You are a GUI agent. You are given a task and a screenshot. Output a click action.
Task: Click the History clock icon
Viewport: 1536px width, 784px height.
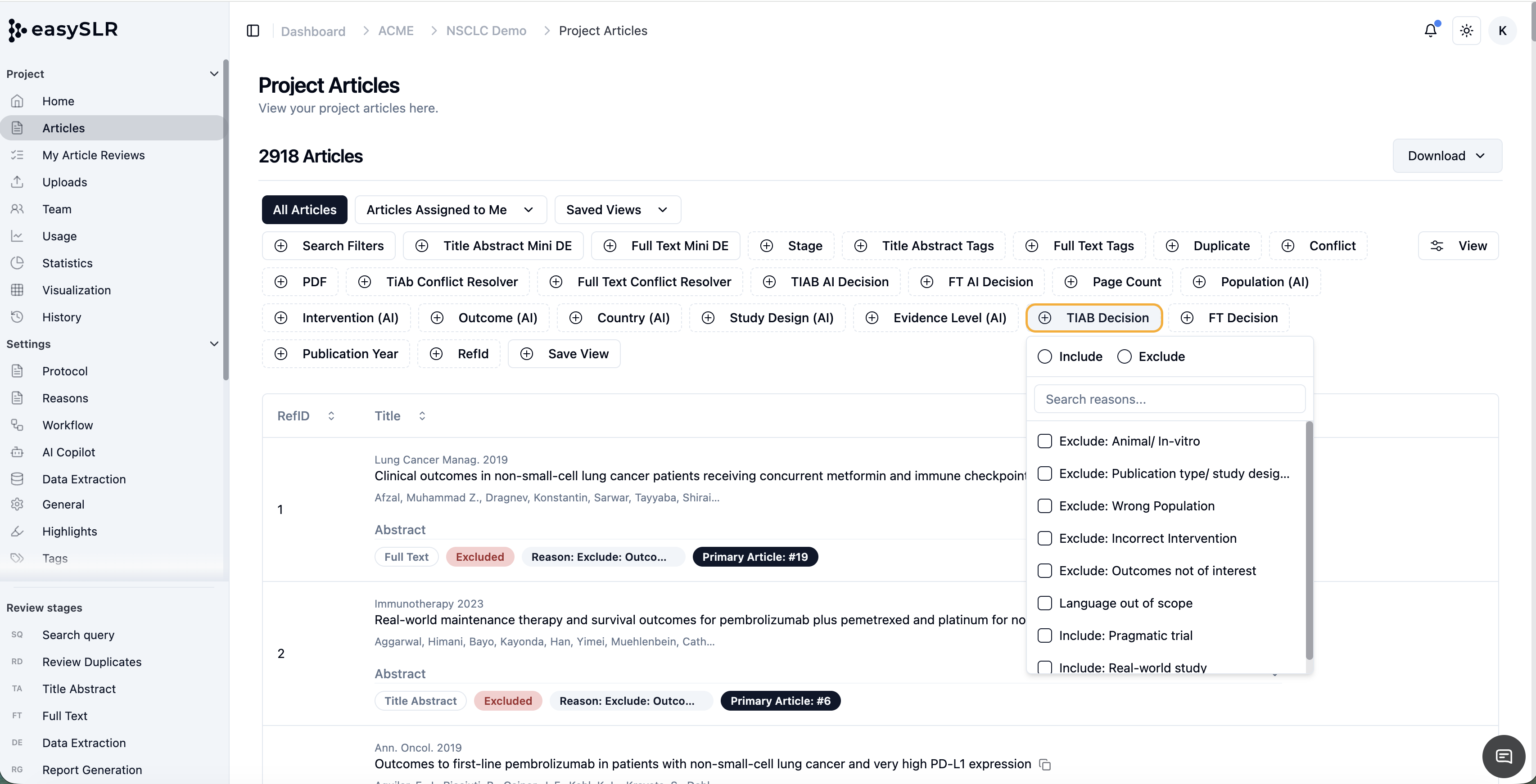(17, 317)
